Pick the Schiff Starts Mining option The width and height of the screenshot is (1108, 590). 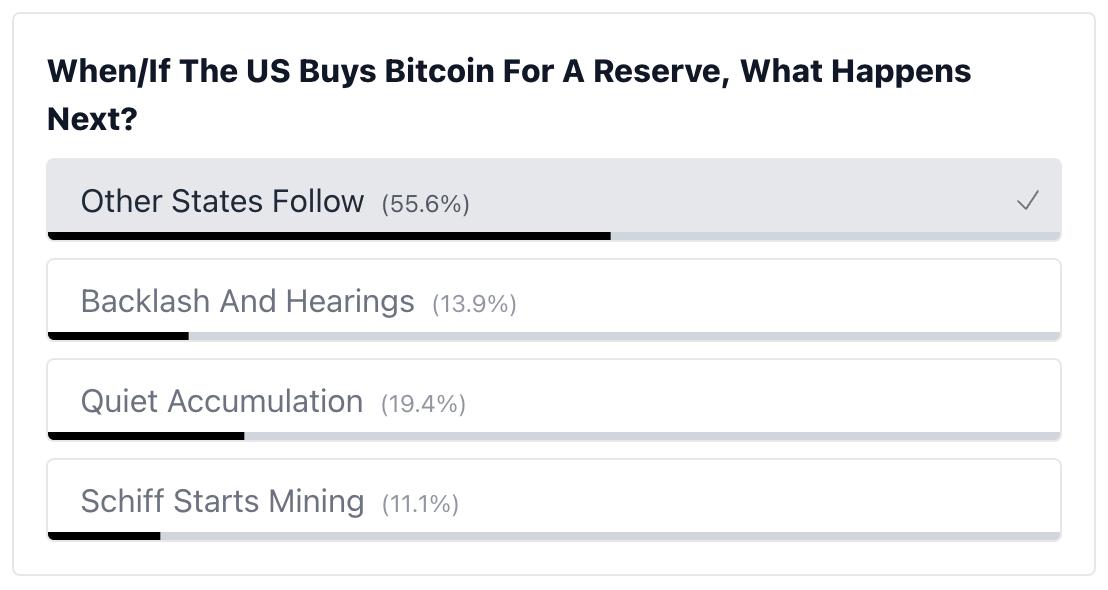click(554, 500)
